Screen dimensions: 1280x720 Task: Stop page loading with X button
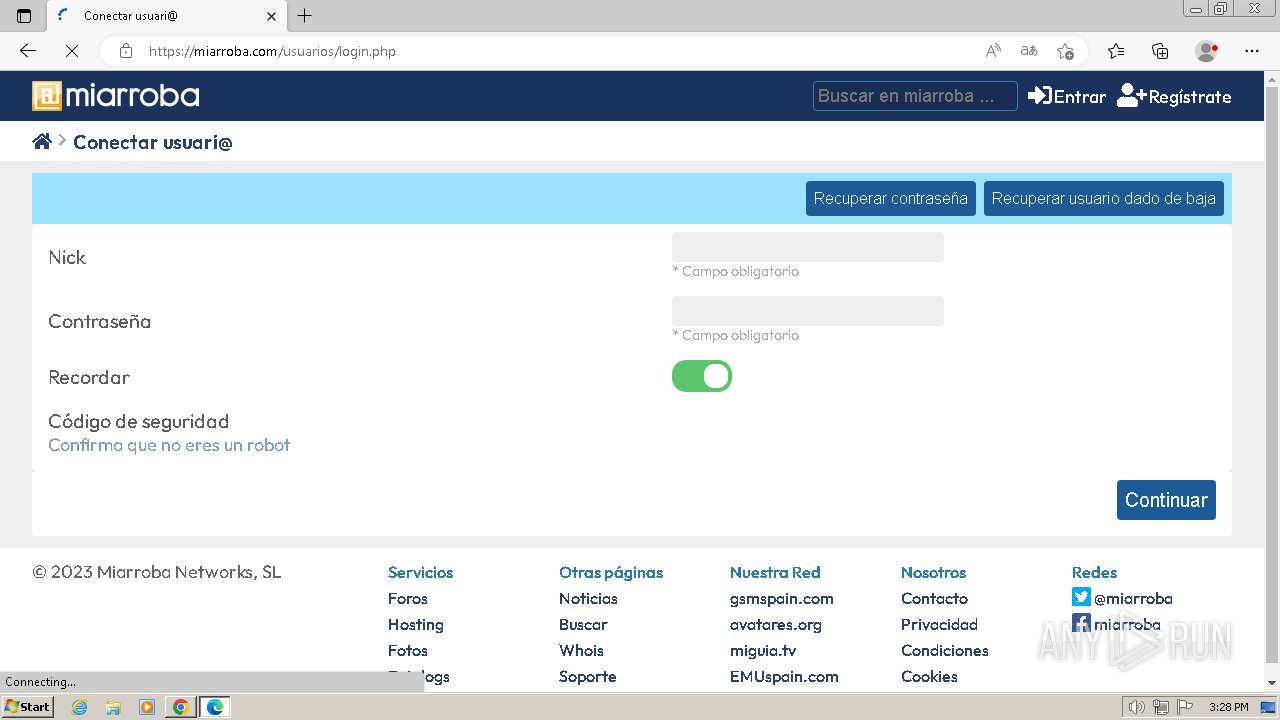coord(71,51)
